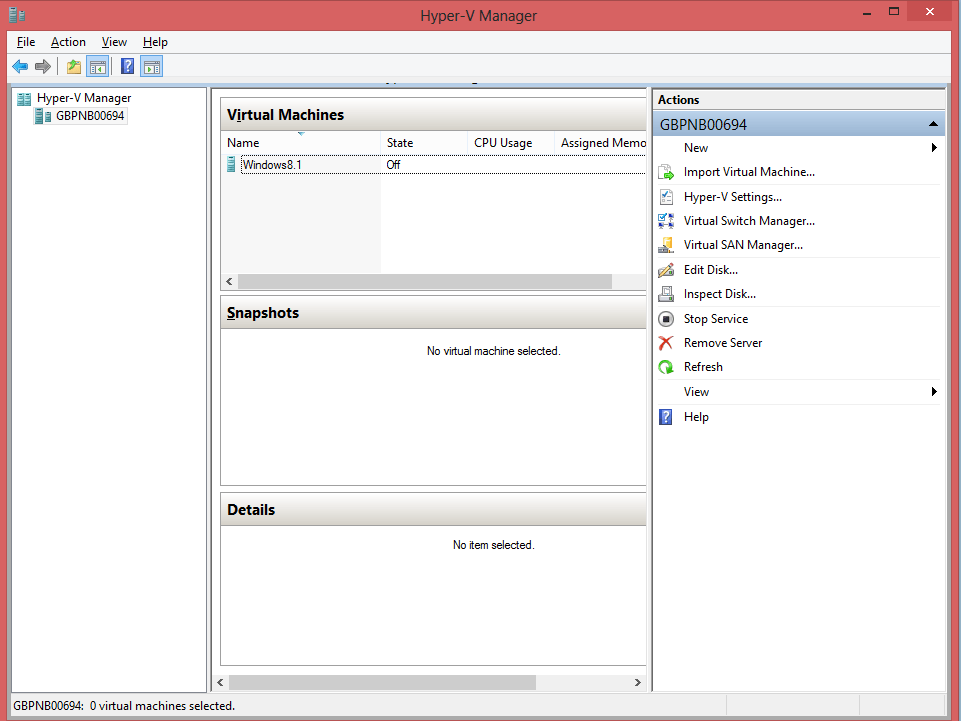Image resolution: width=961 pixels, height=721 pixels.
Task: Open Virtual Switch Manager... action
Action: point(749,221)
